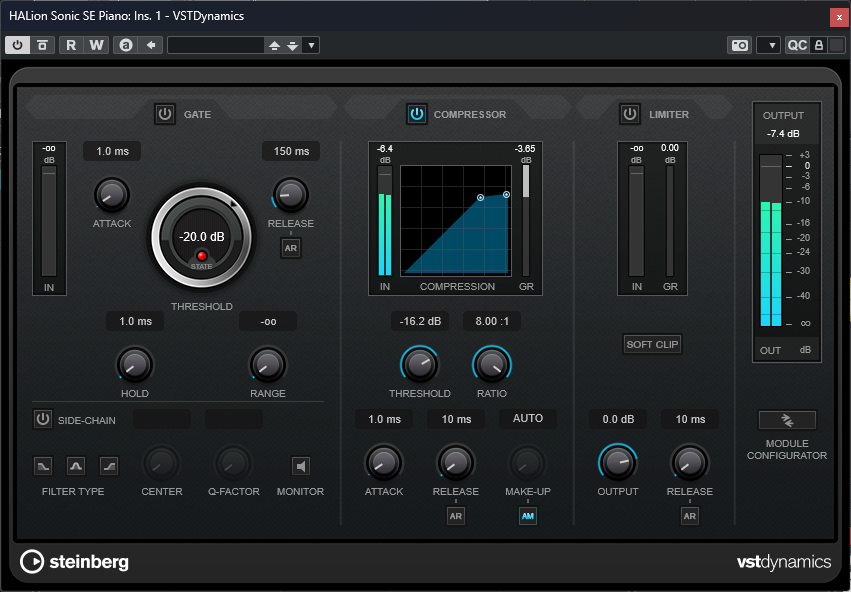Image resolution: width=851 pixels, height=592 pixels.
Task: Click the copy A to B arrow
Action: (x=150, y=45)
